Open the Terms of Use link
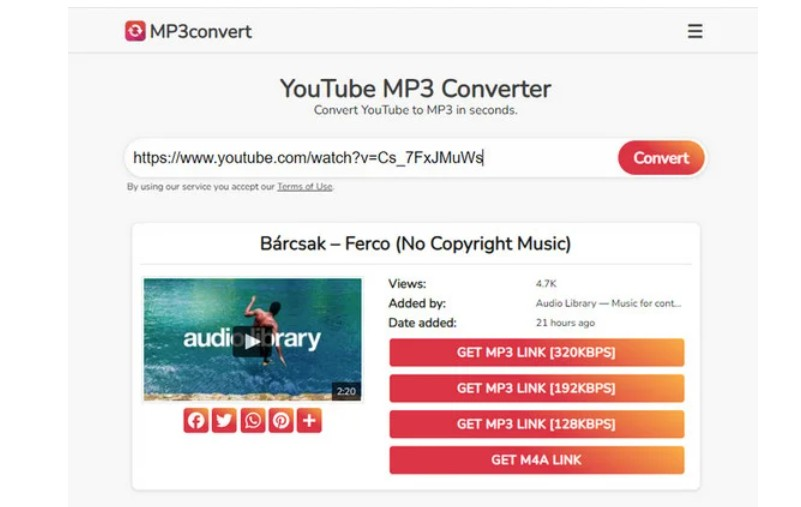The image size is (801, 507). (x=304, y=187)
